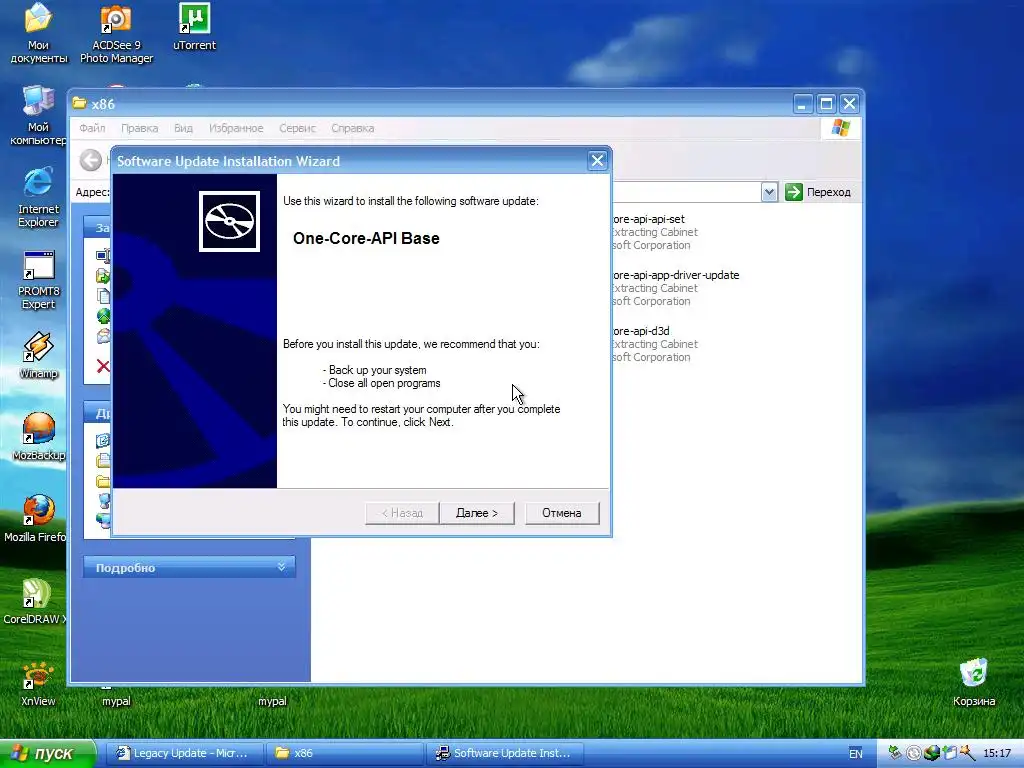Click the пуск Start button

click(47, 753)
